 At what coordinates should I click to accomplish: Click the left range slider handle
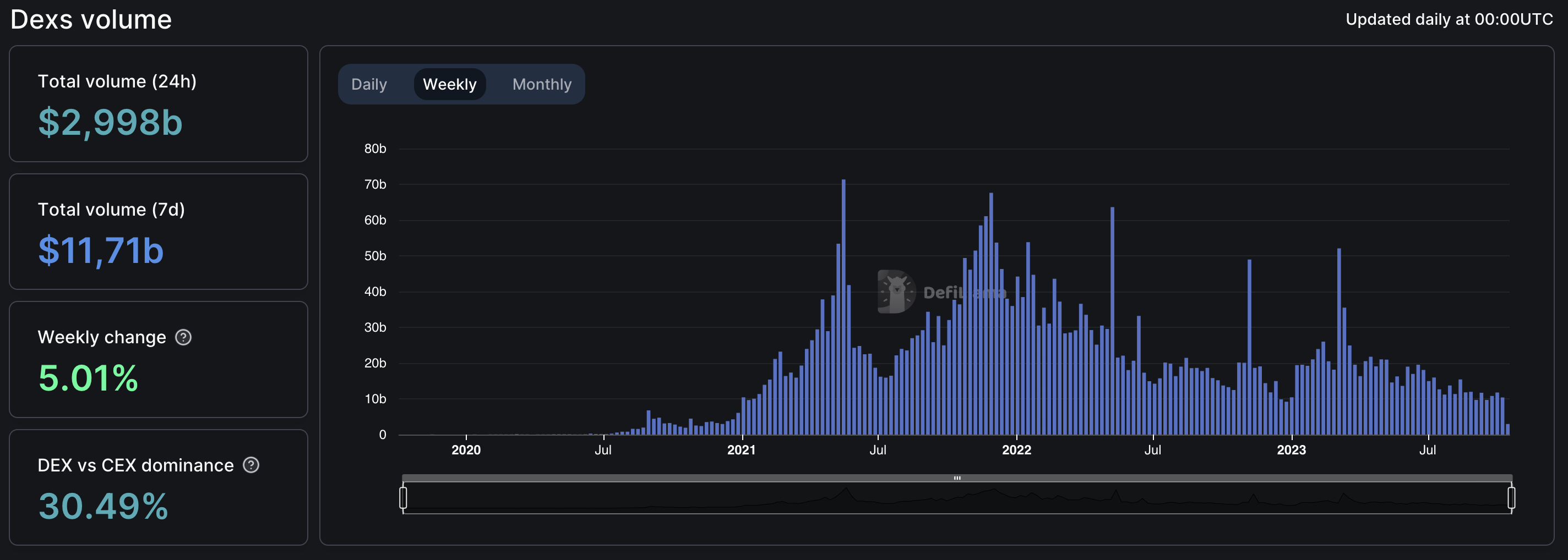(x=403, y=497)
